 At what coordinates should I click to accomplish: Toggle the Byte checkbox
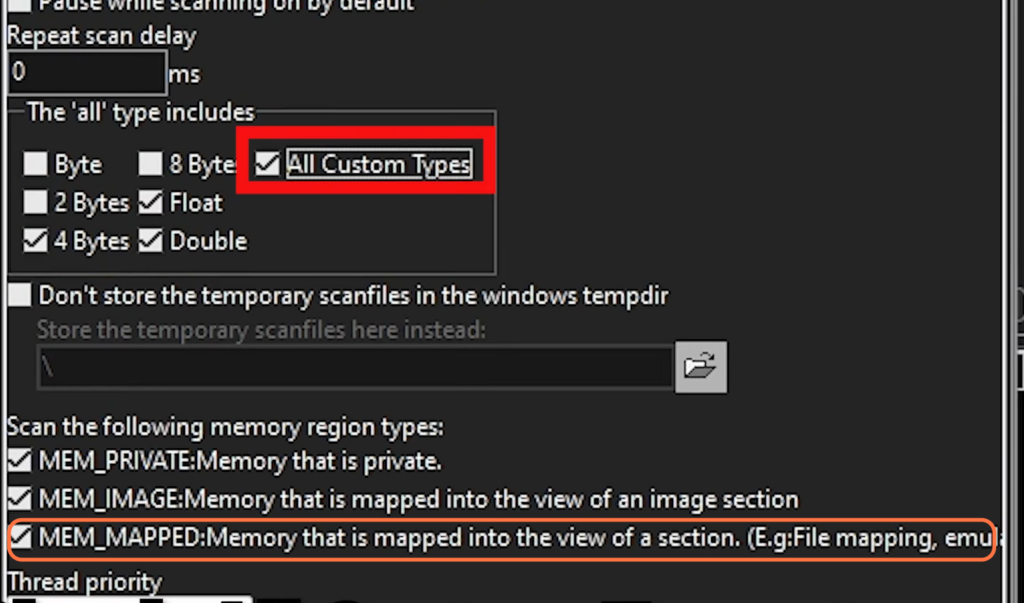[x=35, y=163]
